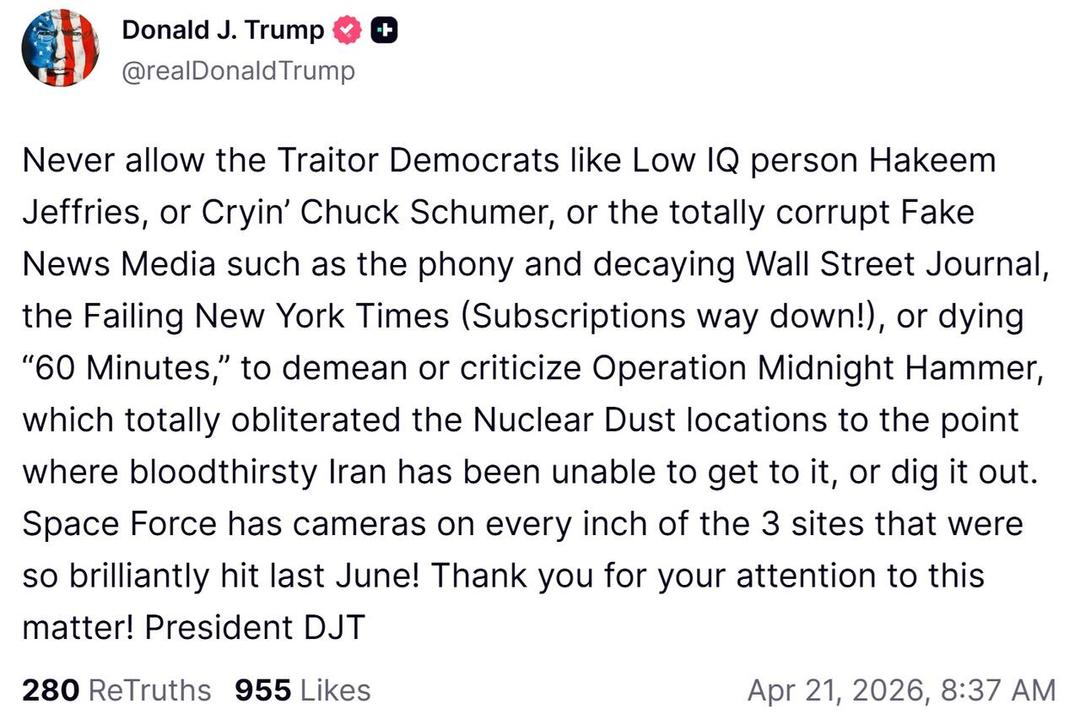
Task: Click the red verified checkmark badge
Action: 347,32
